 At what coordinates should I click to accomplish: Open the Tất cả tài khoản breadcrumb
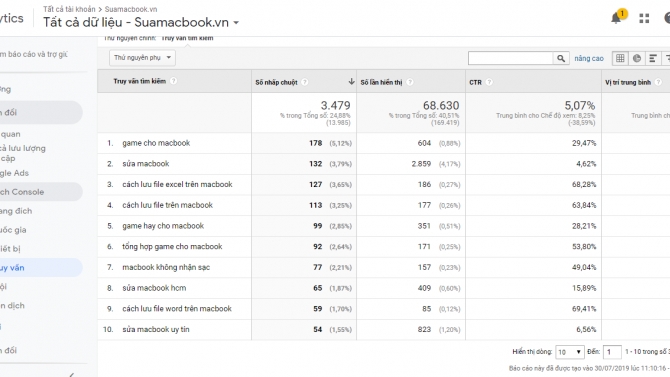tap(69, 9)
